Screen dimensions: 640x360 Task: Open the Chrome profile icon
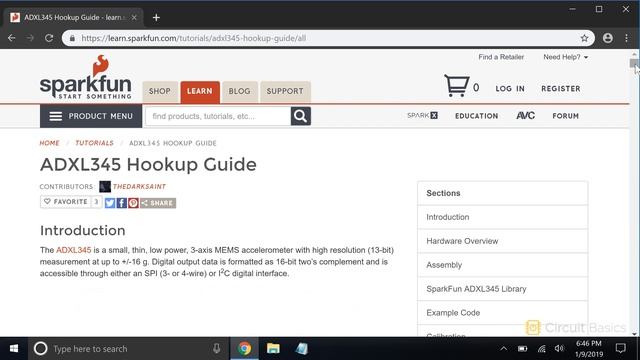pyautogui.click(x=607, y=38)
